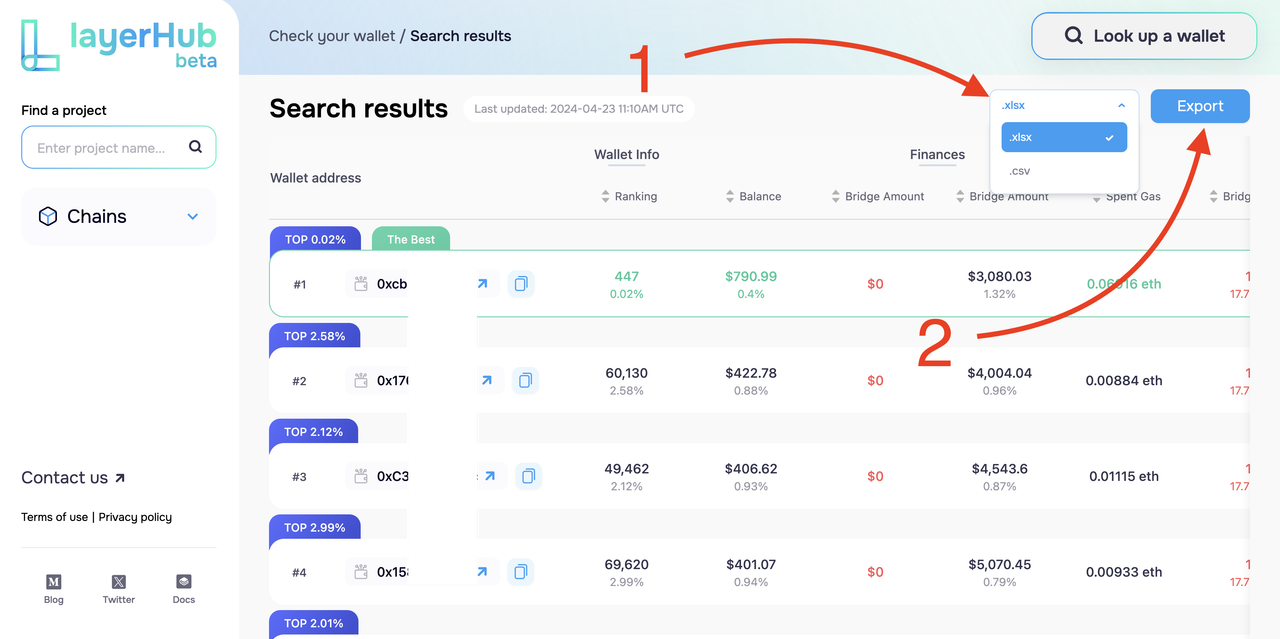Click the wallet icon in row #4
The height and width of the screenshot is (639, 1280).
(x=360, y=572)
